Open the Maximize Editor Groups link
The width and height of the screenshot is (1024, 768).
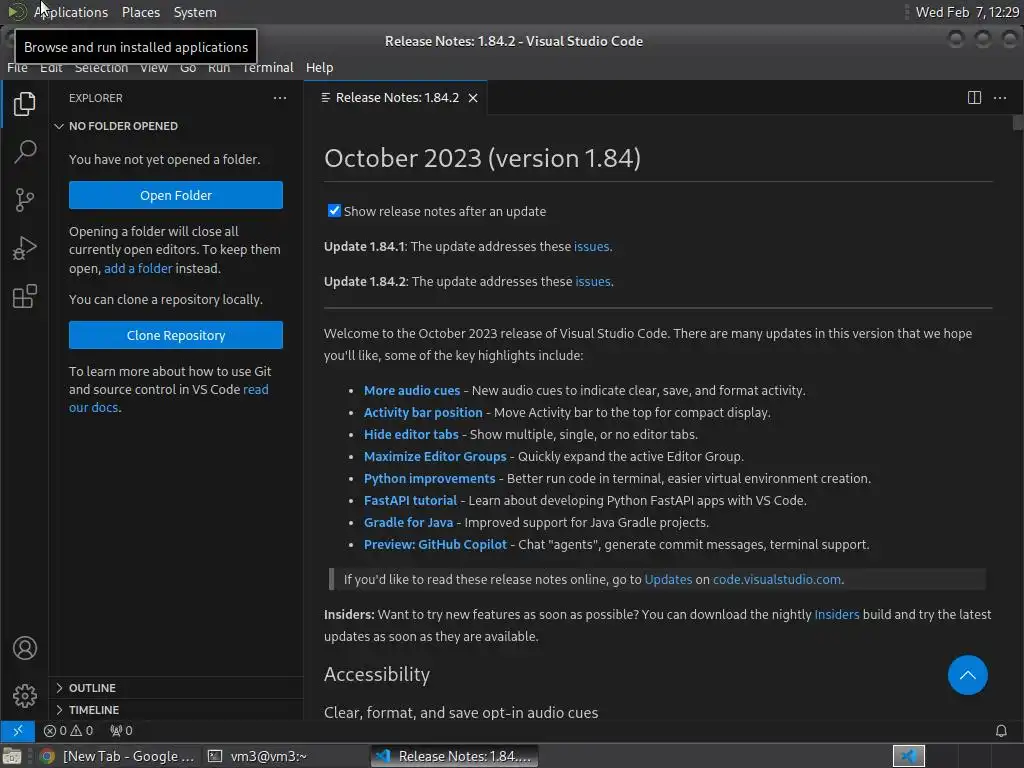click(x=435, y=456)
